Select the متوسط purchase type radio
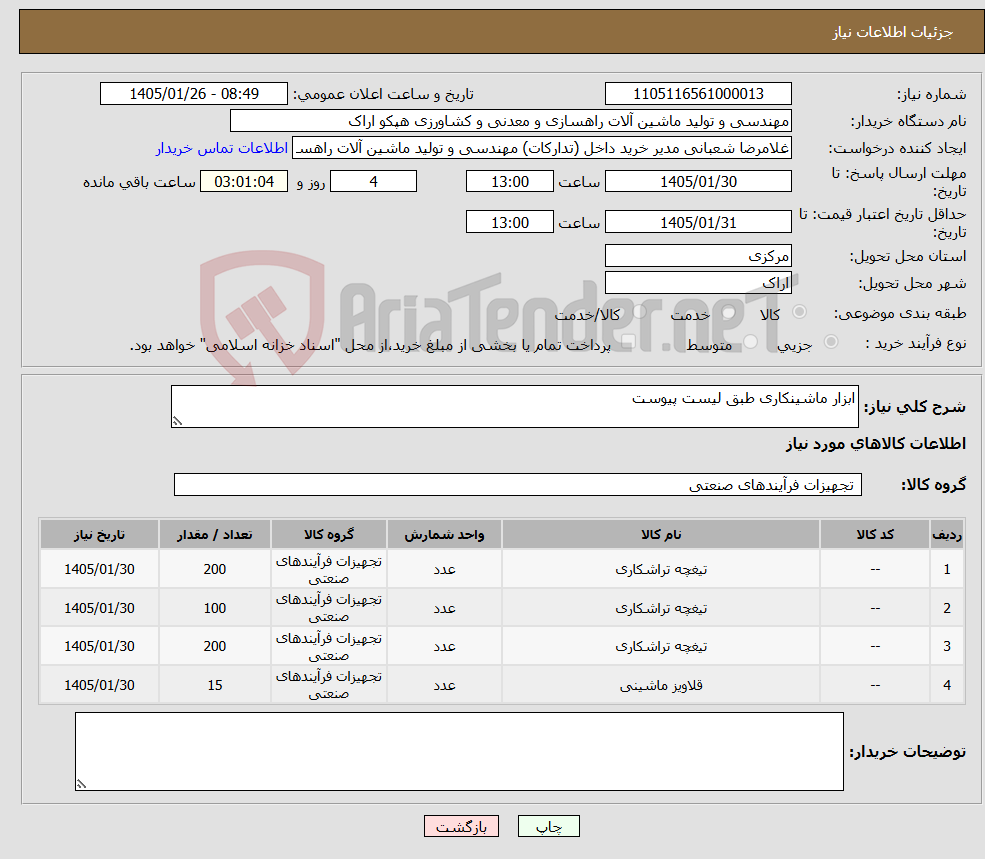 click(x=751, y=342)
